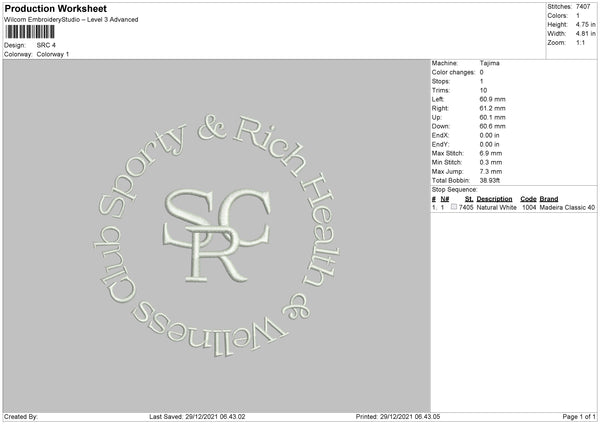Viewport: 600px width, 424px height.
Task: Click the Stop Sequence heading
Action: click(x=455, y=190)
